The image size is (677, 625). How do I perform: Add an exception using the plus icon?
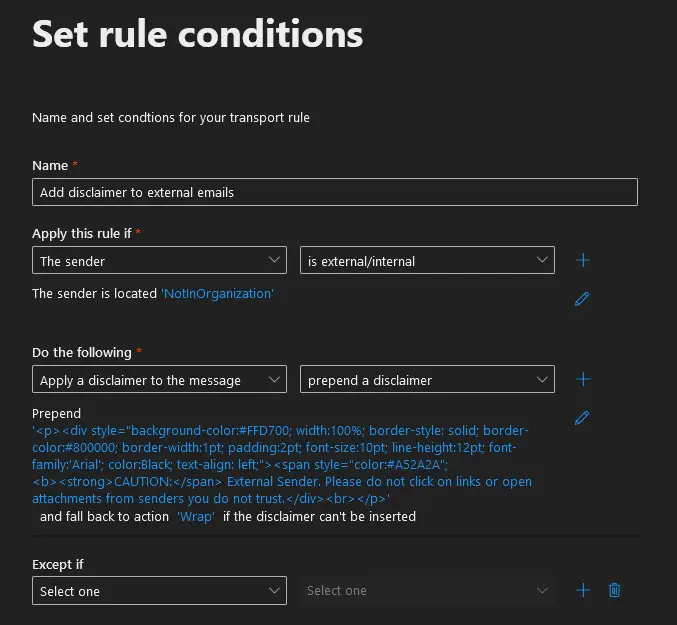point(583,590)
